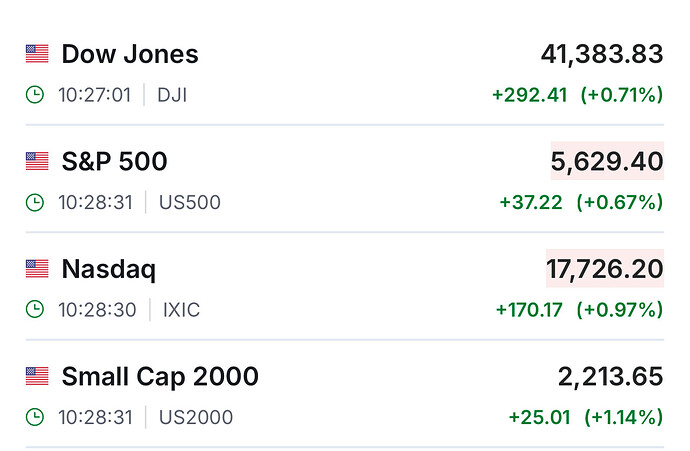Click the US flag beside Small Cap 2000
Screen dimensions: 690x451
point(37,377)
